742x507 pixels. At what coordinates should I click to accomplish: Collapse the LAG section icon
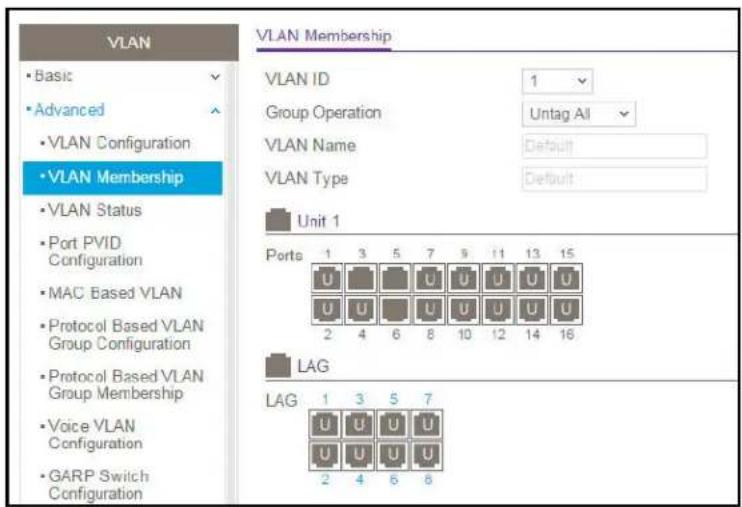click(x=278, y=365)
